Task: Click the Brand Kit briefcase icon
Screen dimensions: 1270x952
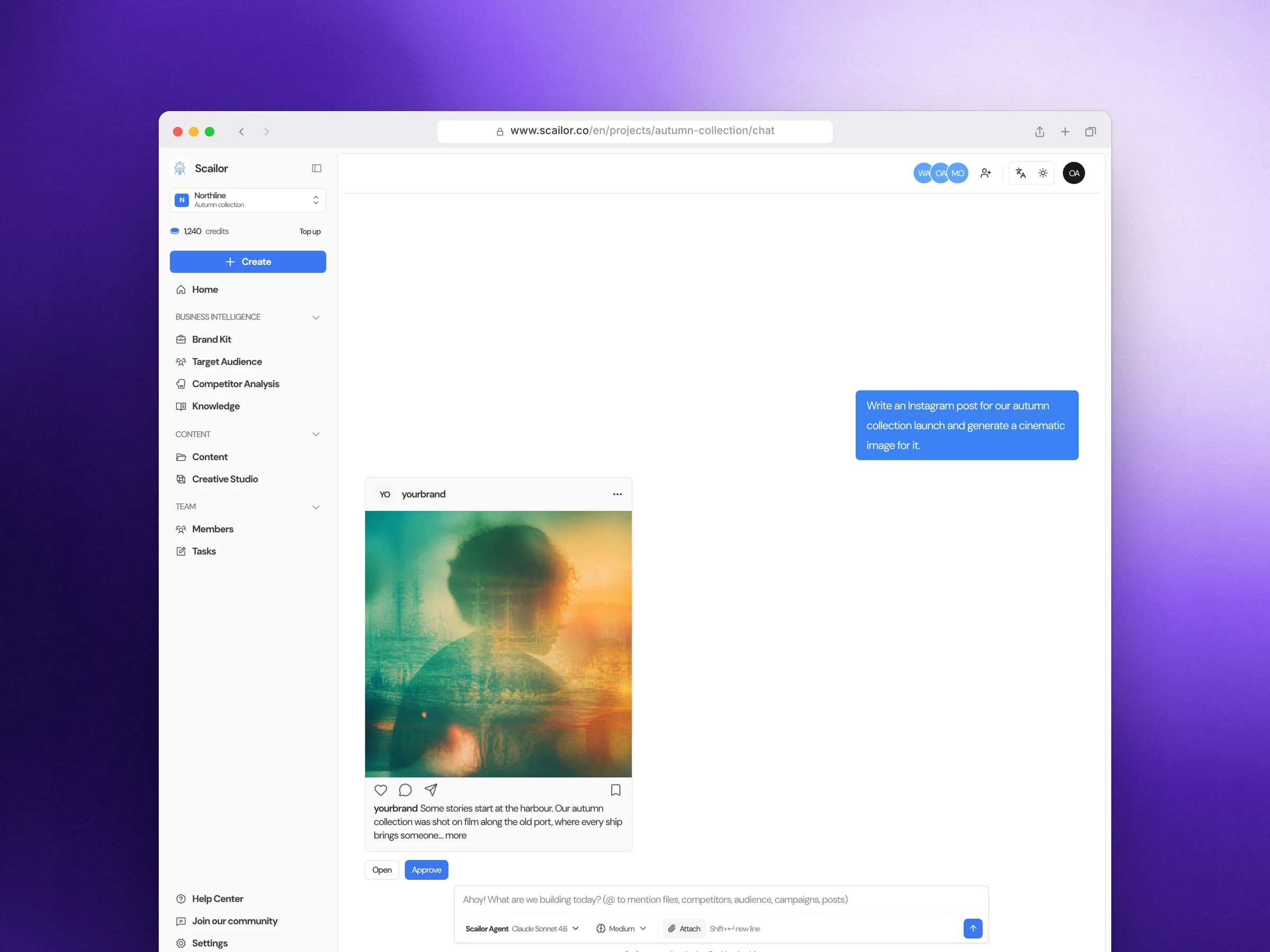Action: click(x=181, y=340)
